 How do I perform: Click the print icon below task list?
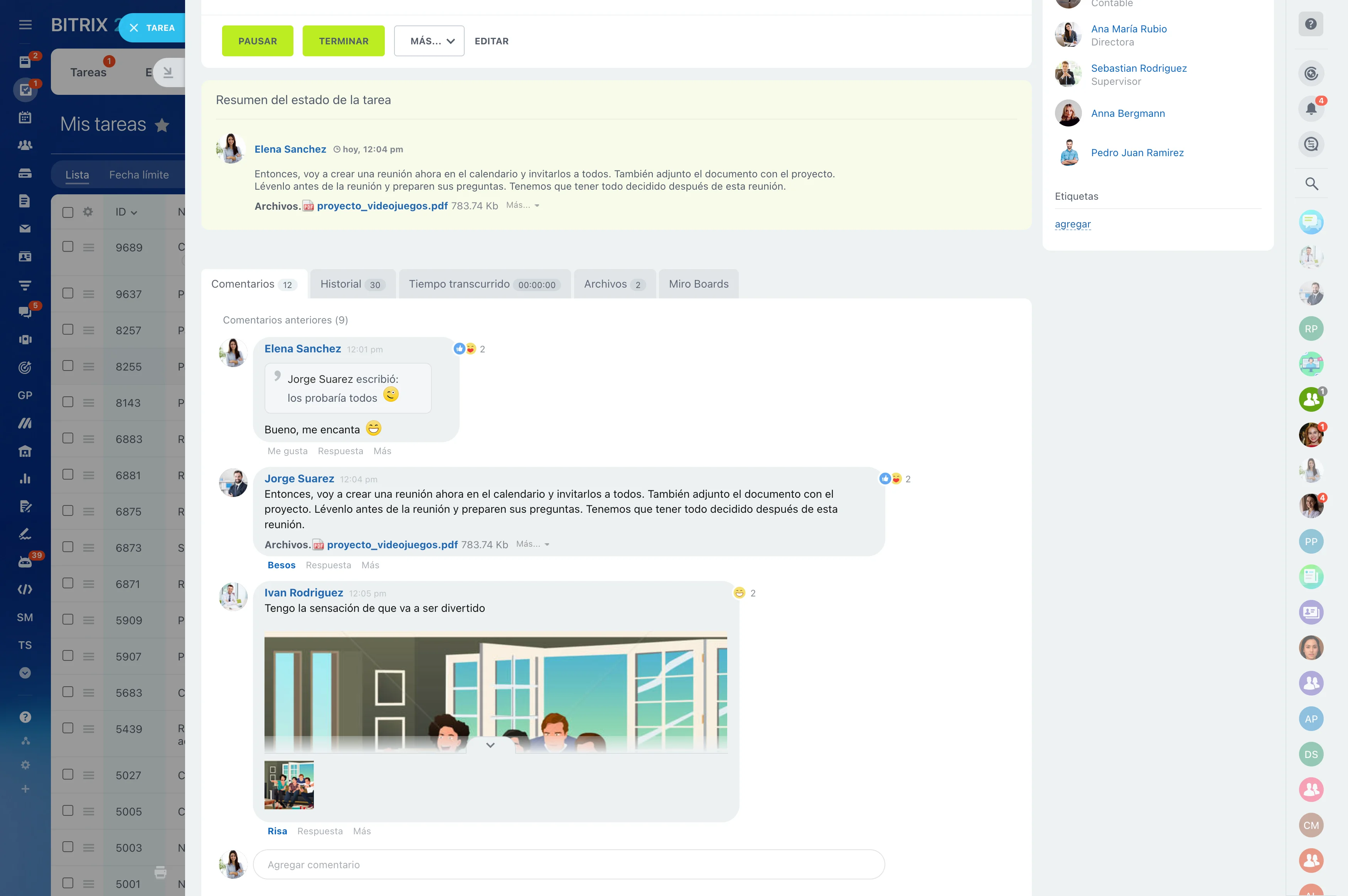pos(160,872)
